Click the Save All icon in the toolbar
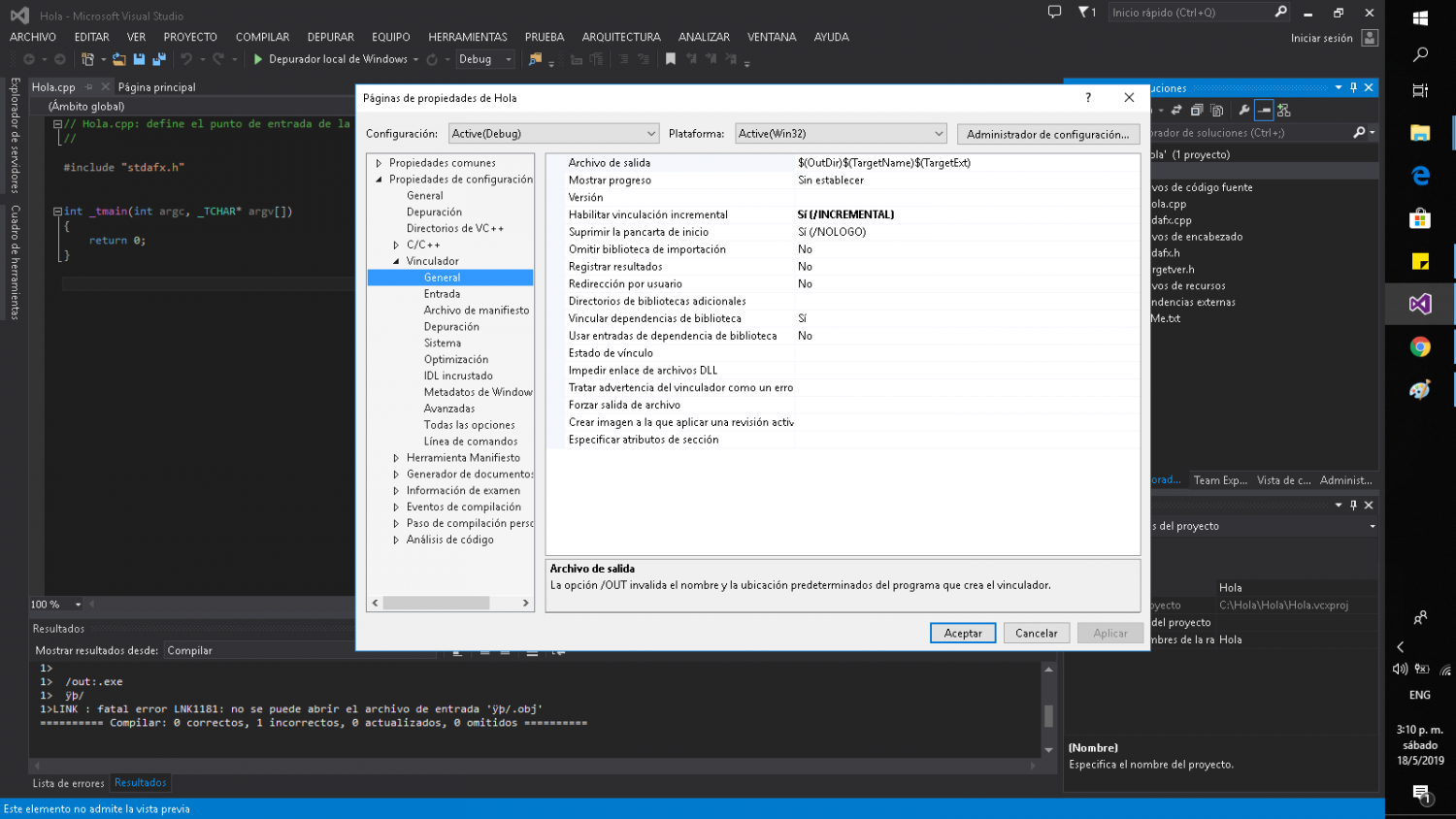 point(159,59)
